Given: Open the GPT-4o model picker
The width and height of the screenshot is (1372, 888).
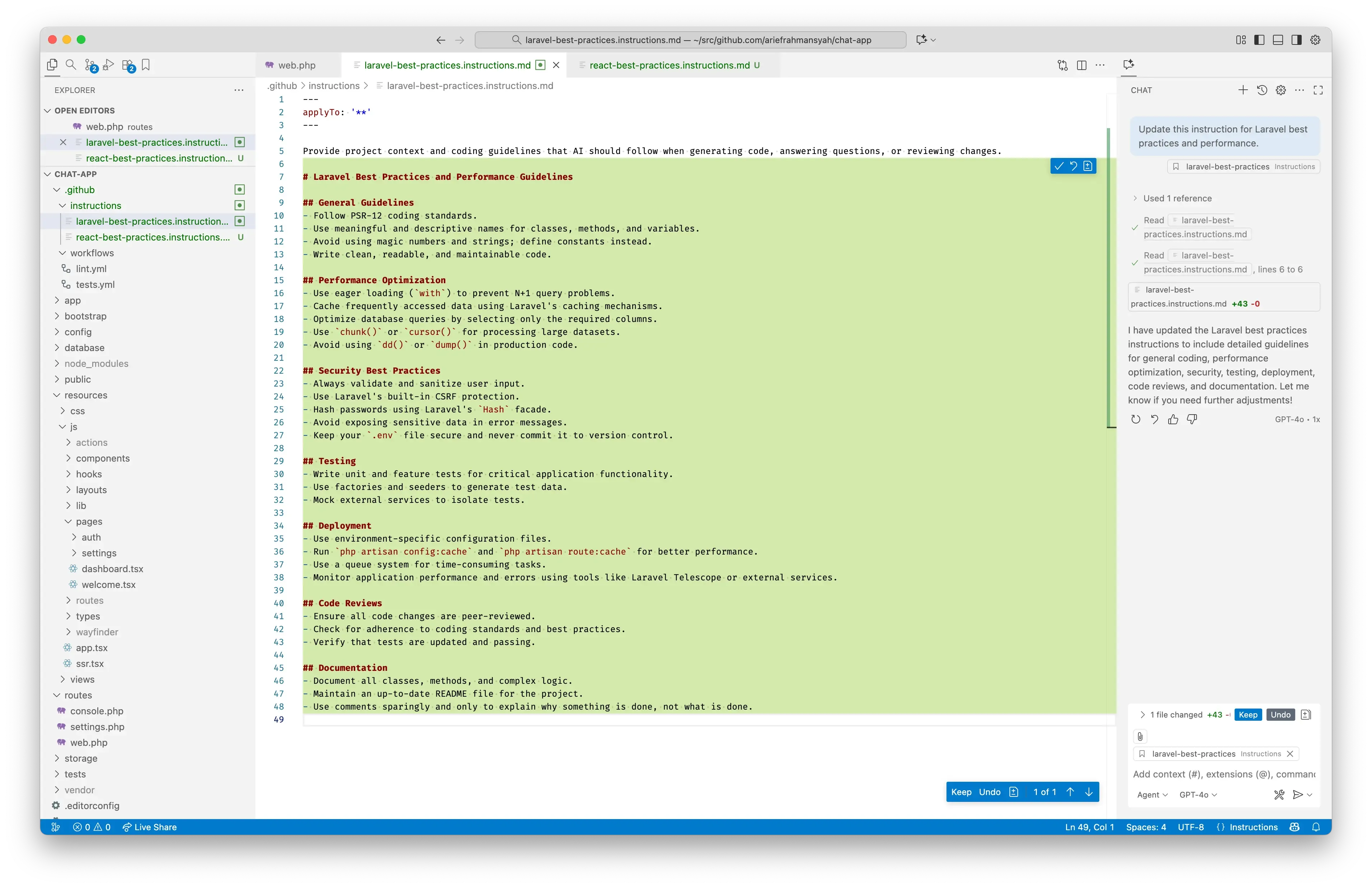Looking at the screenshot, I should (x=1198, y=795).
